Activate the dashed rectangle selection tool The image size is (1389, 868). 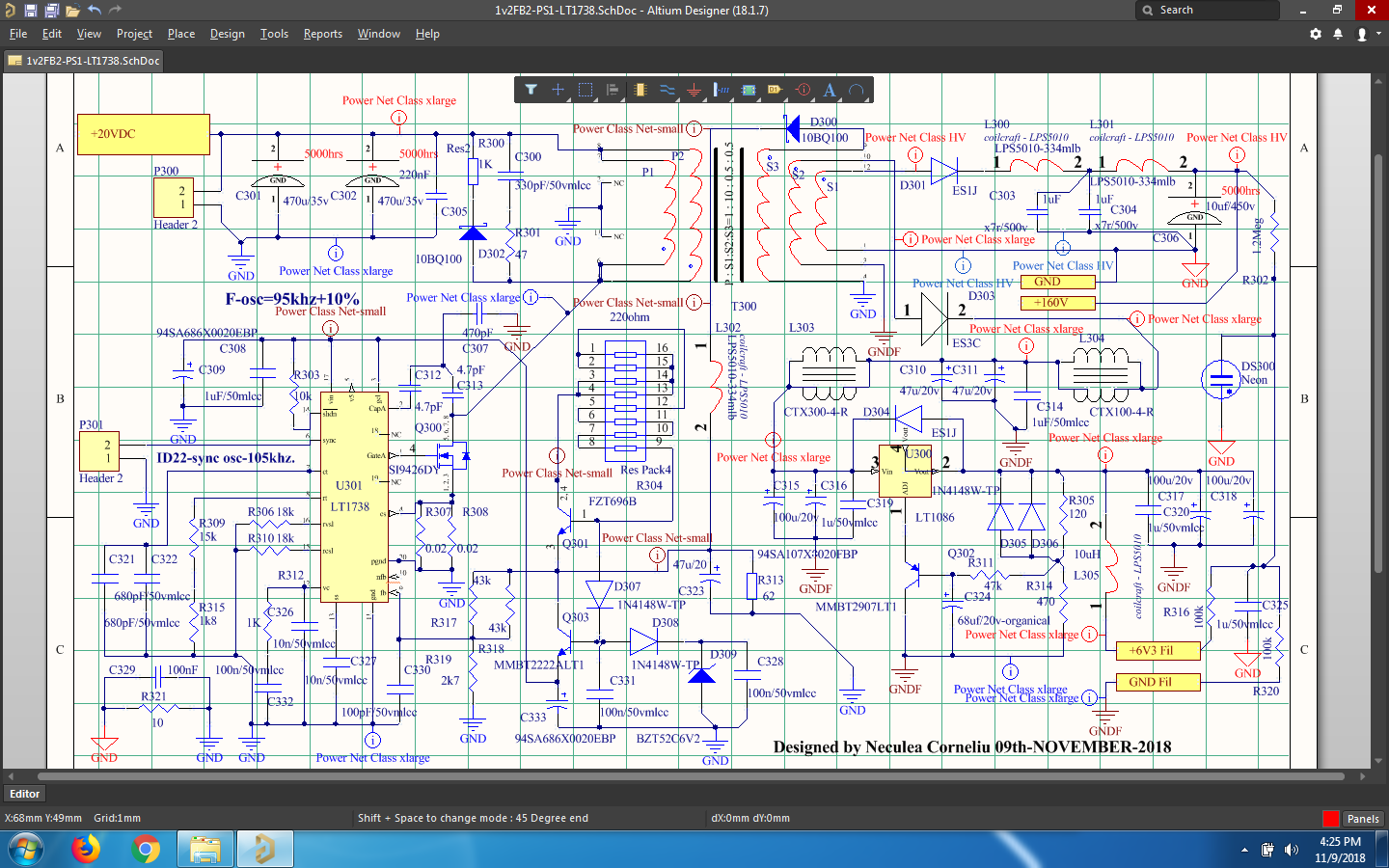pos(585,90)
